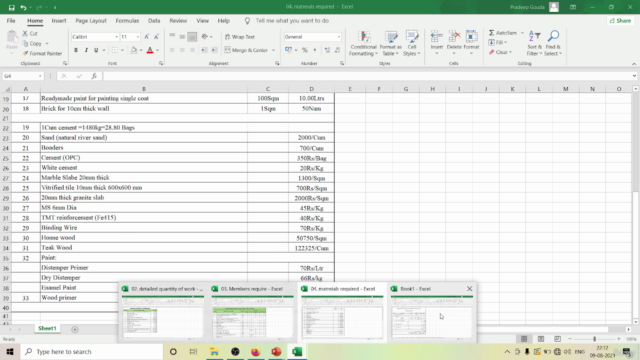Select the Sheet1 tab

[47, 329]
